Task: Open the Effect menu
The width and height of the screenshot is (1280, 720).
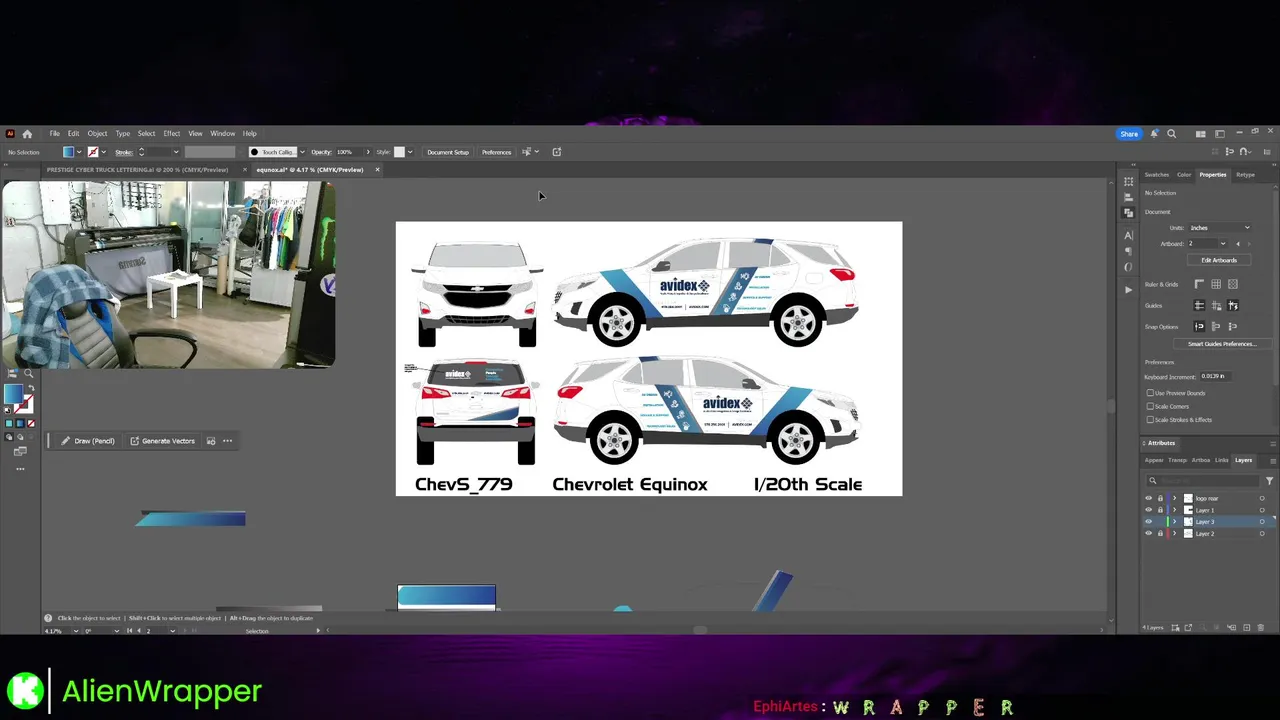Action: [x=172, y=133]
